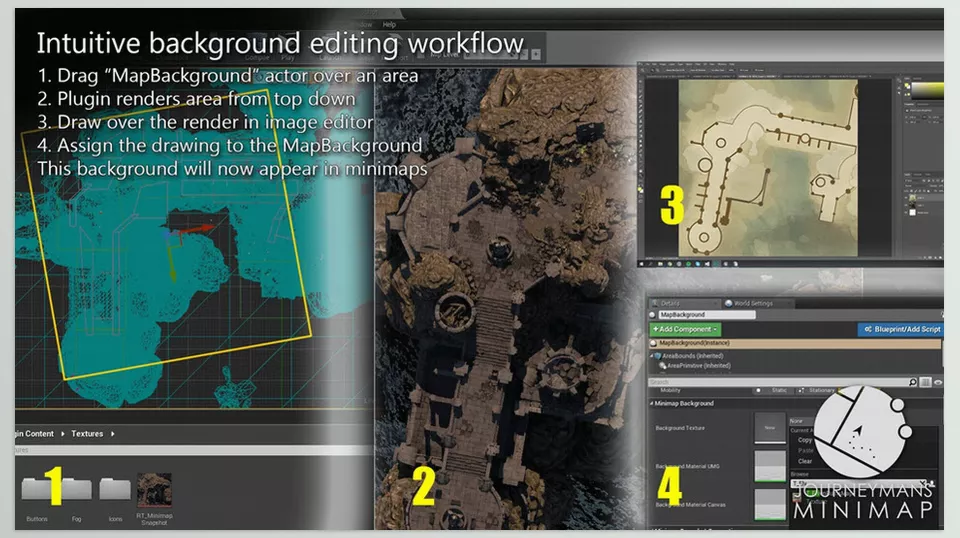Collapse the Minimap Background section
Viewport: 960px width, 538px height.
click(652, 403)
